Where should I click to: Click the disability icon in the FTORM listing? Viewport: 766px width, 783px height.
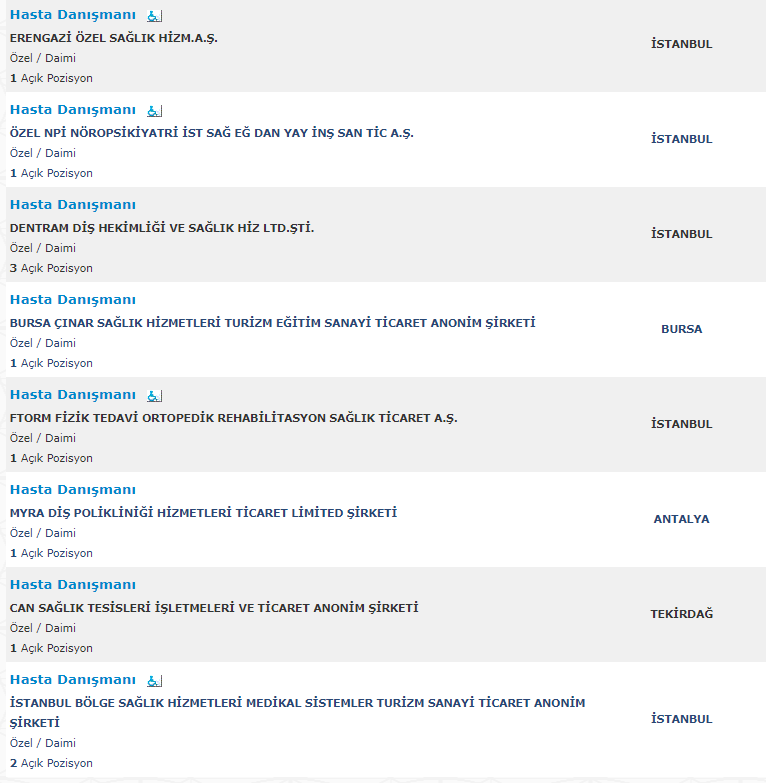coord(154,396)
